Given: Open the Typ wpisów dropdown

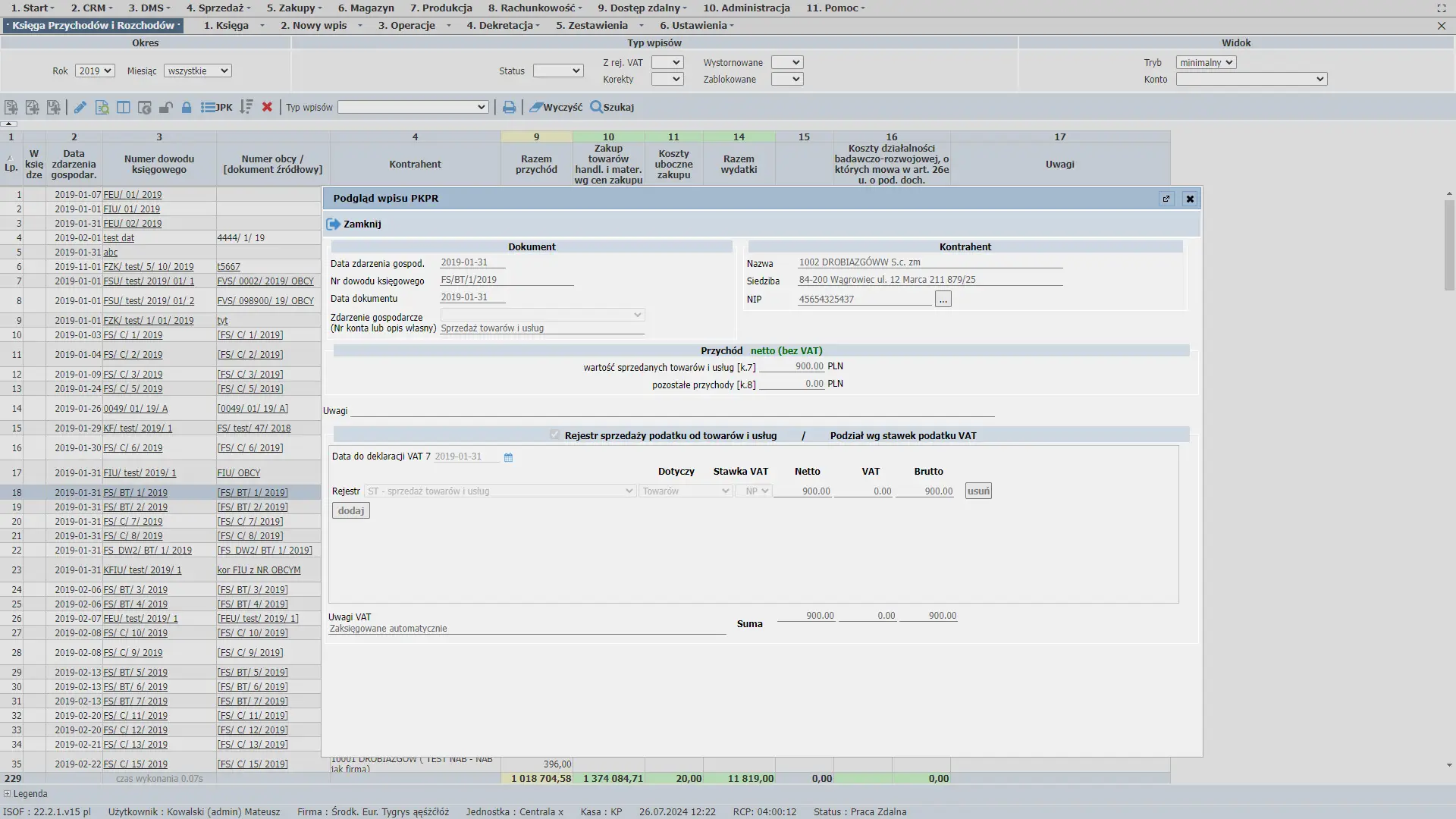Looking at the screenshot, I should coord(413,108).
